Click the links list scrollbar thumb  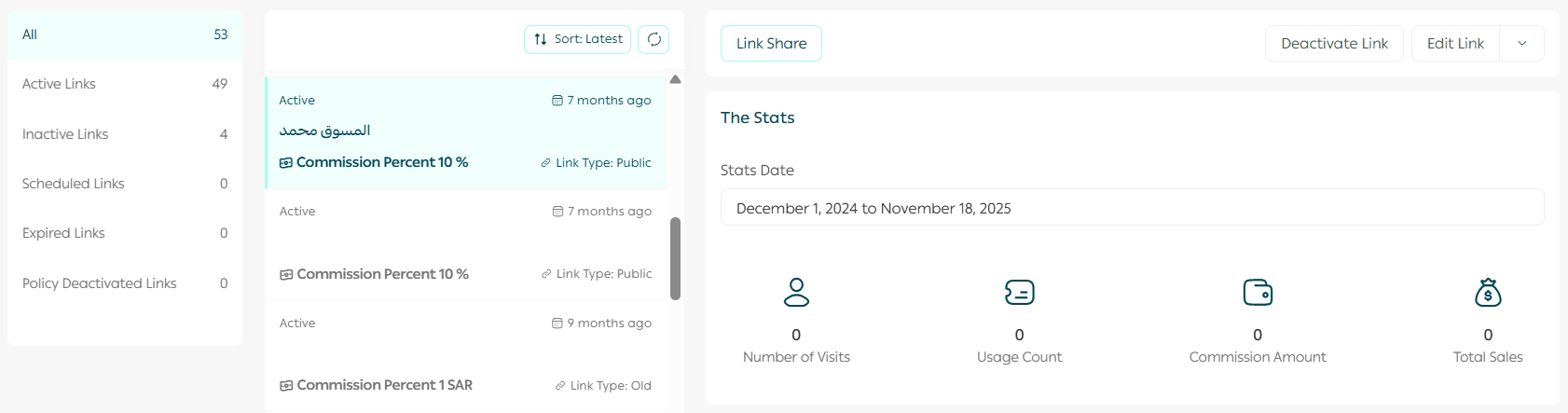pos(675,258)
